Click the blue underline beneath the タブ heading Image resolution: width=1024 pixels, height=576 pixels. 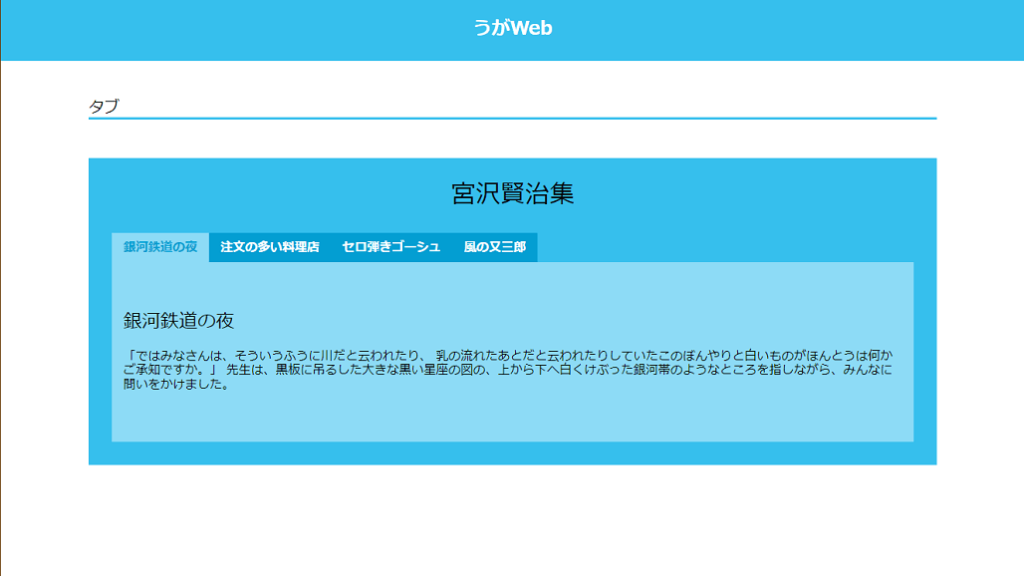pos(512,118)
